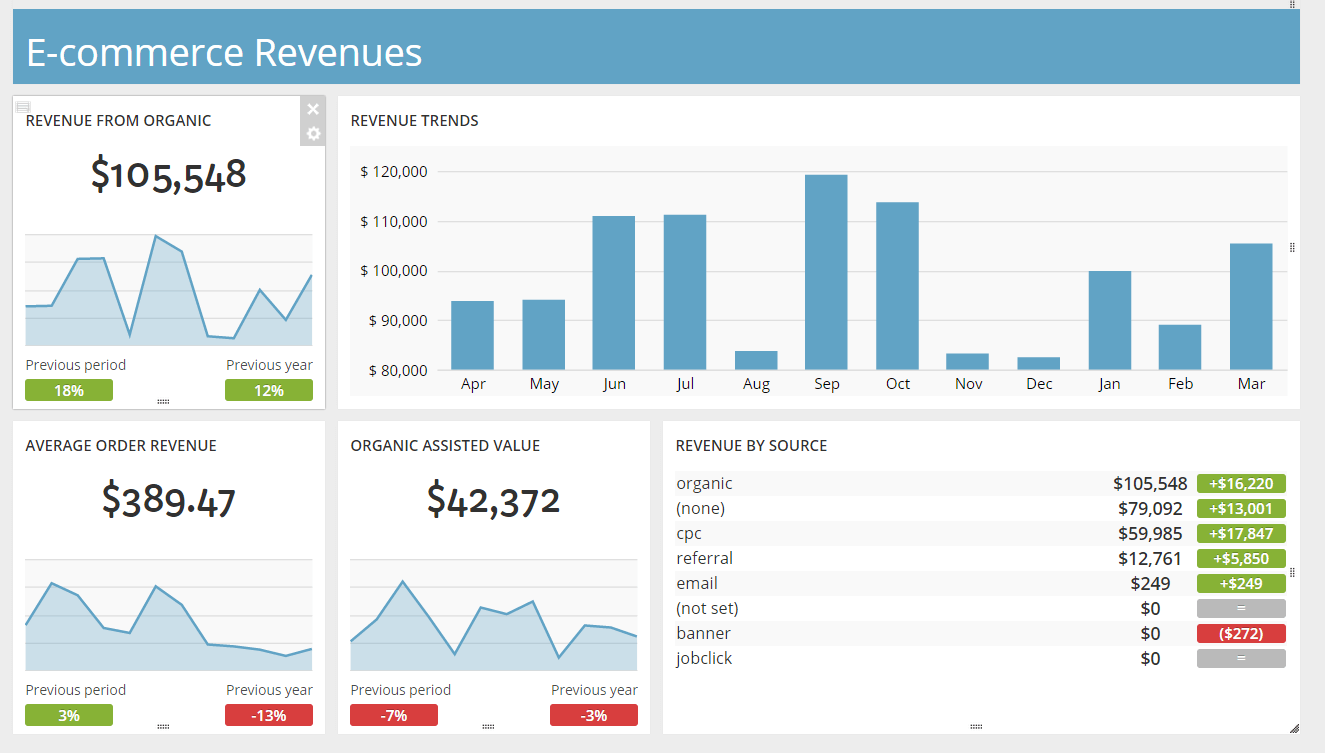Screen dimensions: 1325x753
Task: Click resize grip at bottom of Revenue From Organic widget
Action: (164, 402)
